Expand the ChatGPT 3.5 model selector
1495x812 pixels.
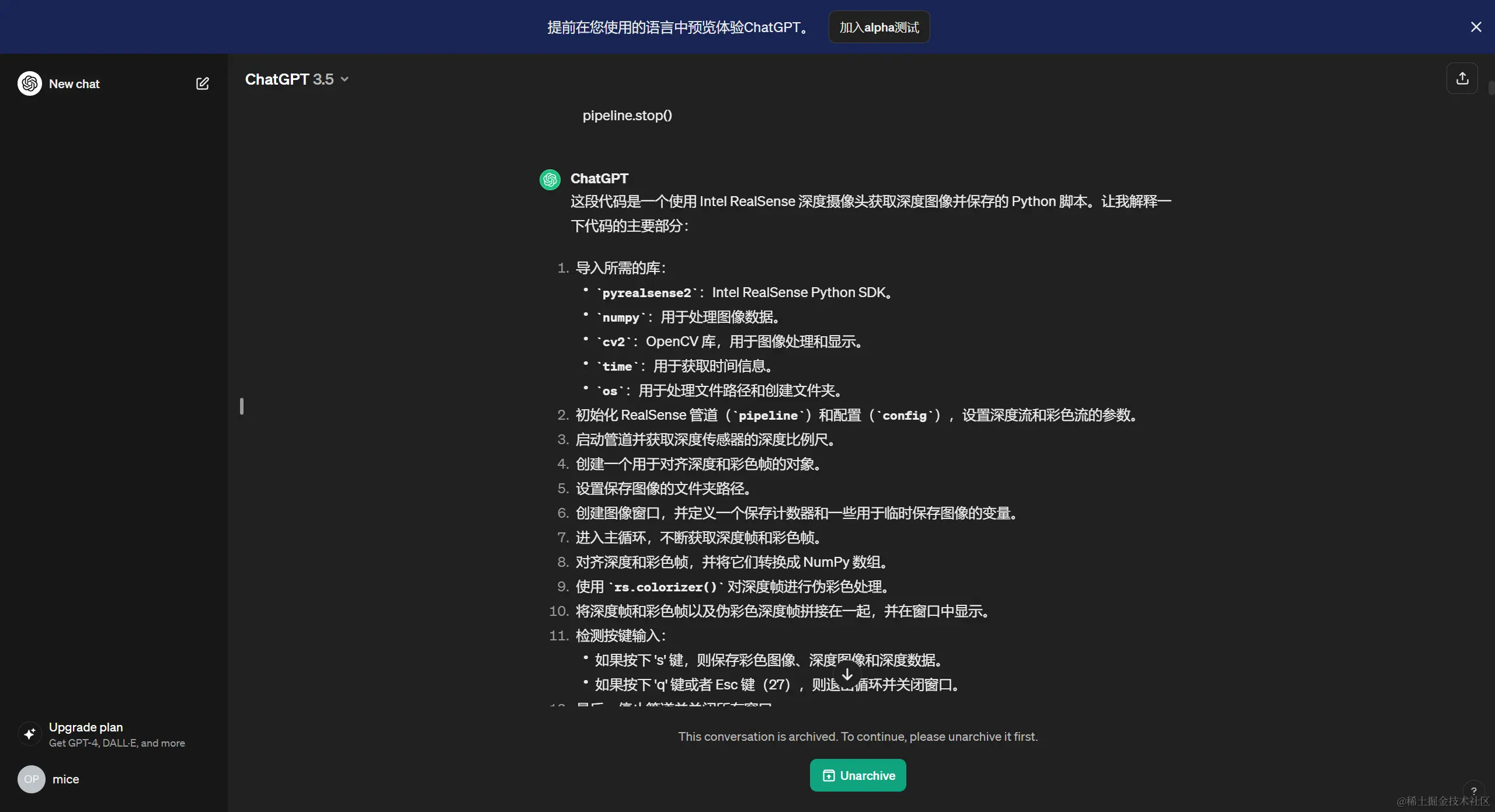[290, 79]
